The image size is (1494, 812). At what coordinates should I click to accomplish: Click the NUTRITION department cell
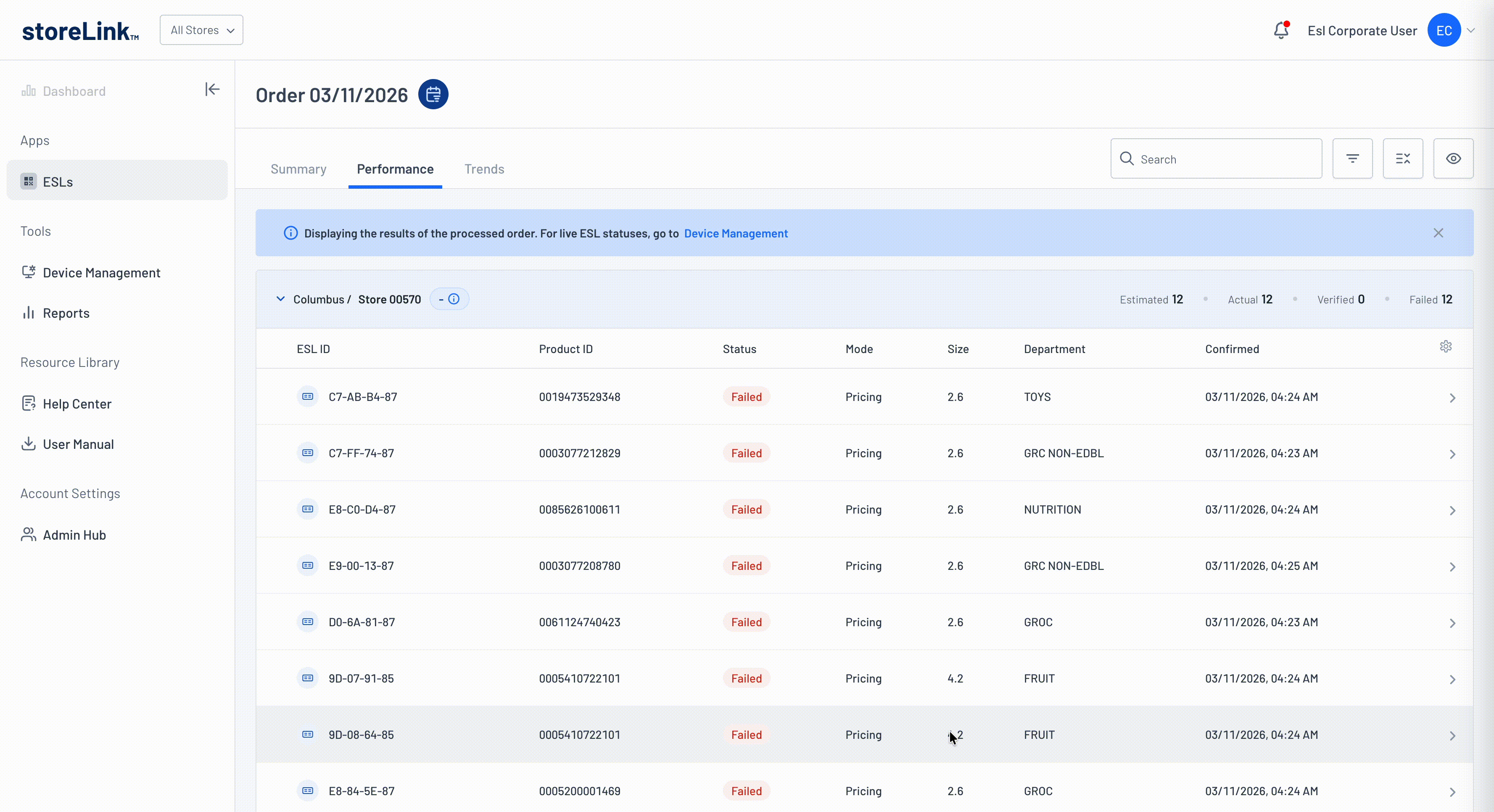click(1052, 509)
